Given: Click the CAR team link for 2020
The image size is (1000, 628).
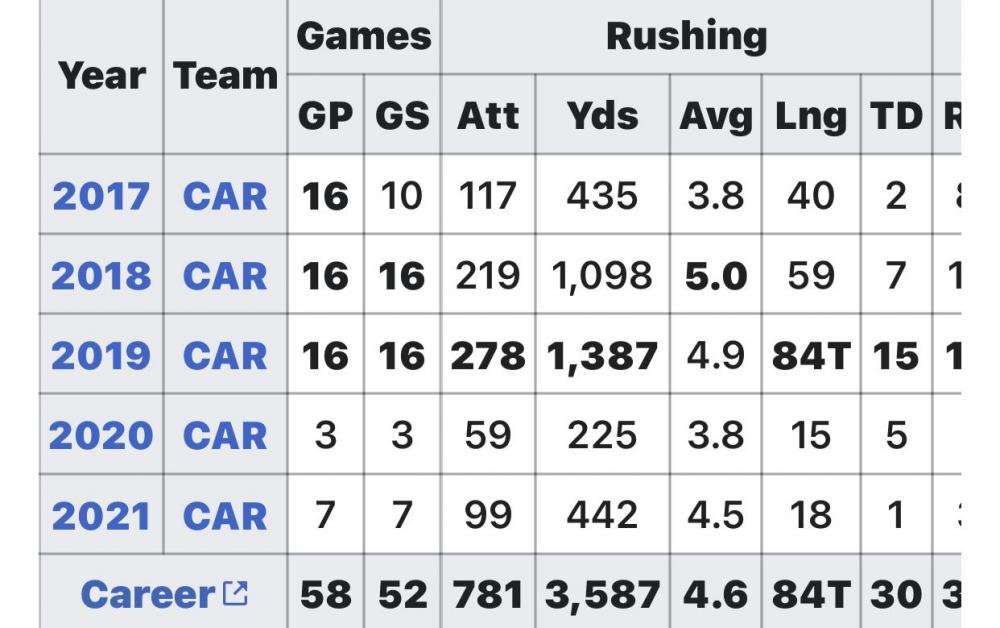Looking at the screenshot, I should click(x=225, y=436).
